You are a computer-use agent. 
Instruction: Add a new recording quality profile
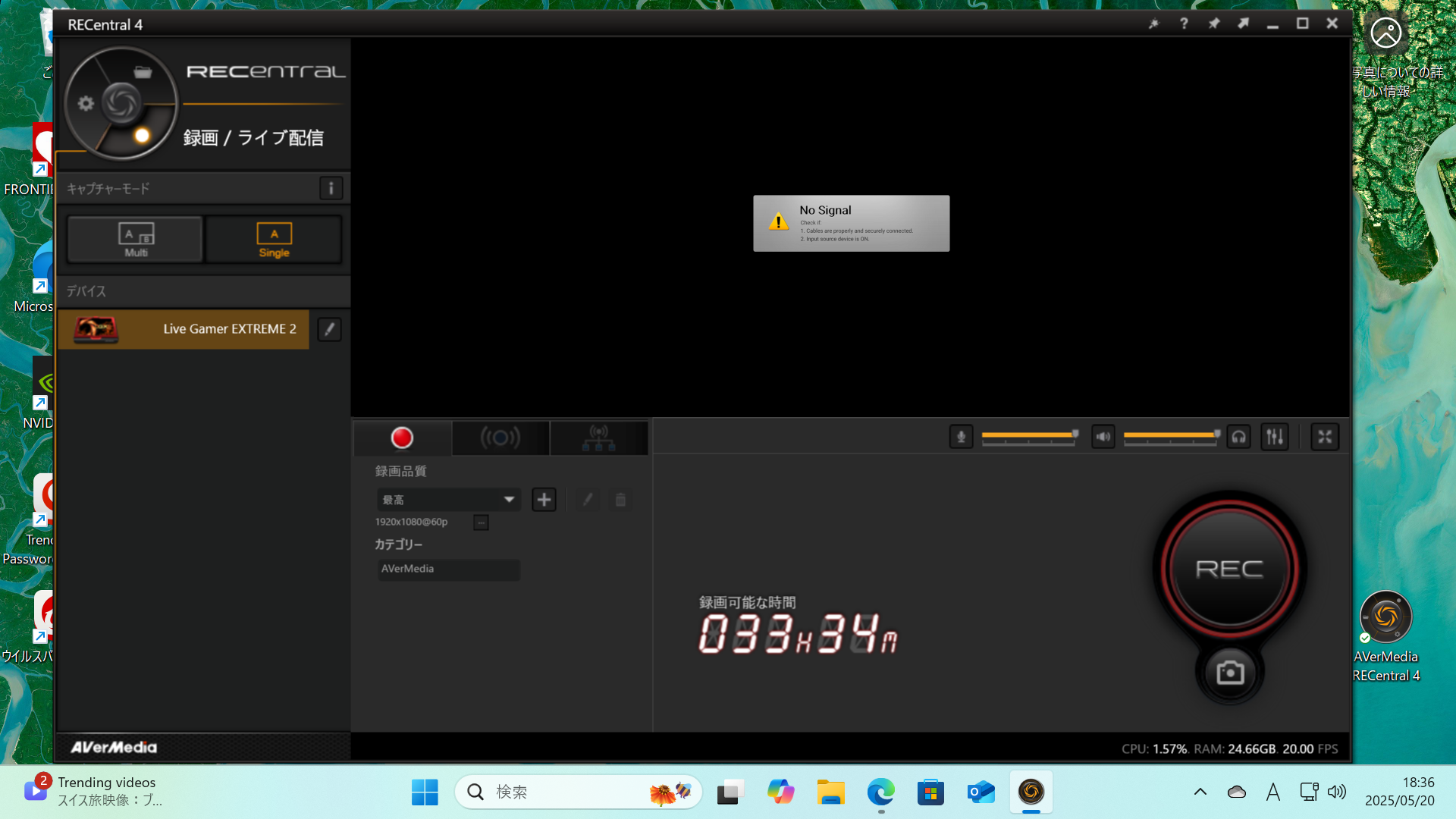tap(544, 500)
